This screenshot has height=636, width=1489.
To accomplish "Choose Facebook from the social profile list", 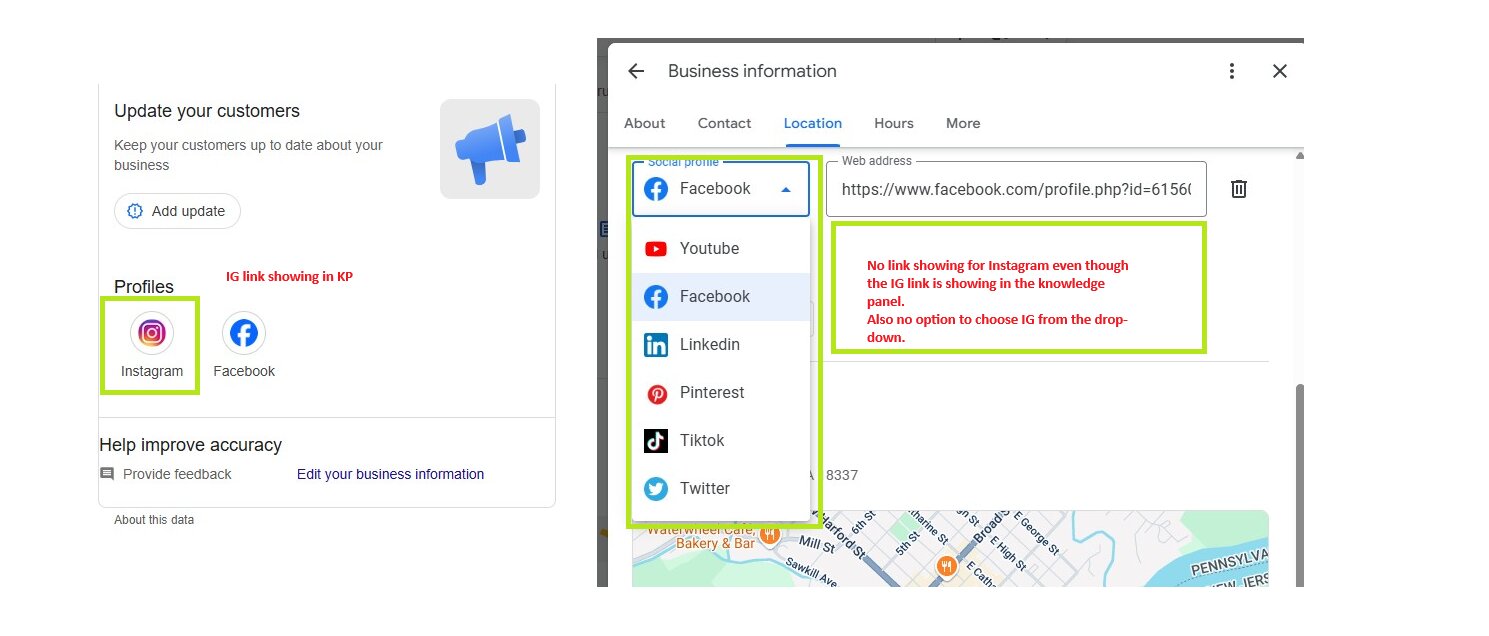I will point(721,297).
